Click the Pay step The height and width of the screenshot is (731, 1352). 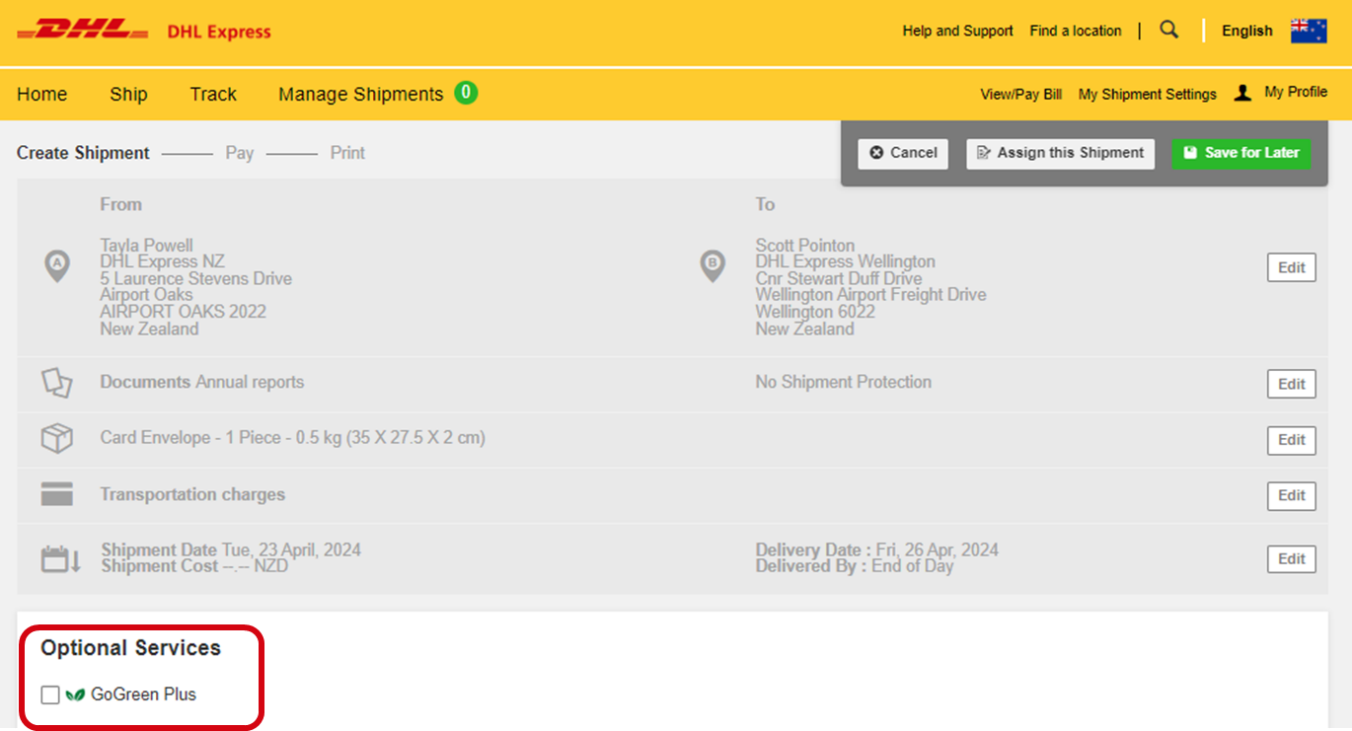coord(239,153)
